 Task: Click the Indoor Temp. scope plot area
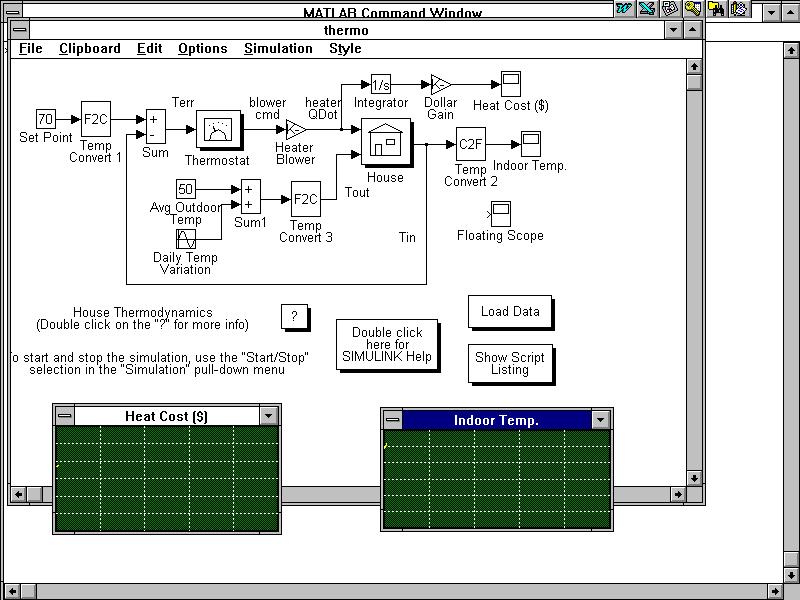pyautogui.click(x=497, y=479)
